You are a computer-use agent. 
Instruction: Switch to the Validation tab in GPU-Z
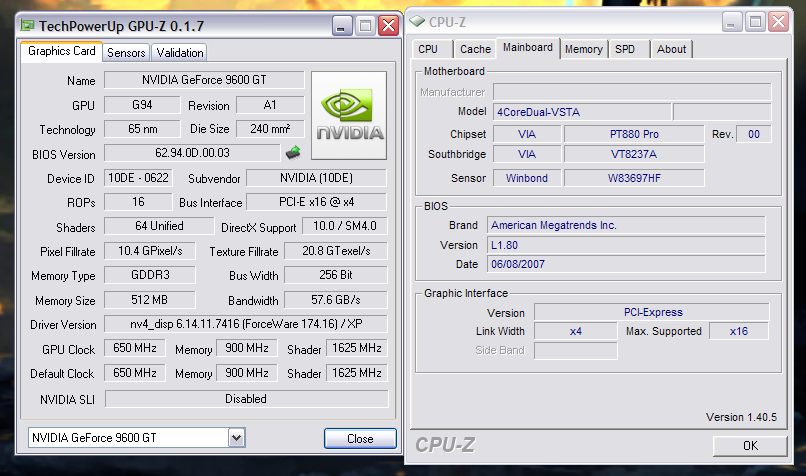[x=180, y=52]
